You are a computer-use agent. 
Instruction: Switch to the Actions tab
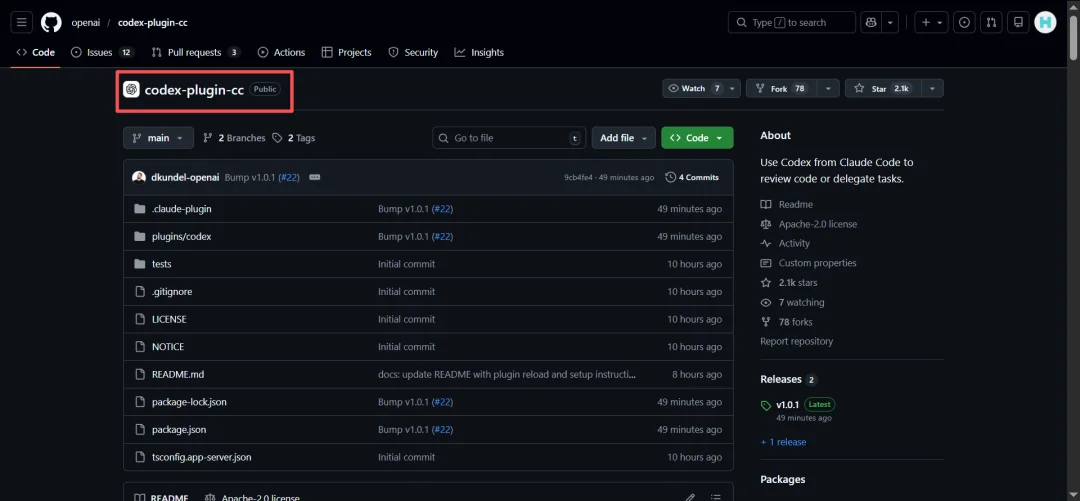tap(281, 52)
